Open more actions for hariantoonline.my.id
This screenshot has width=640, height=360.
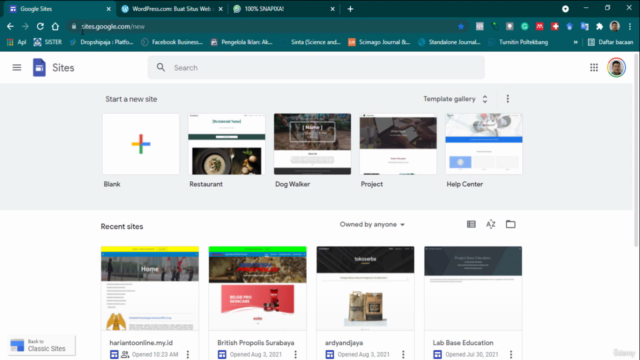188,354
